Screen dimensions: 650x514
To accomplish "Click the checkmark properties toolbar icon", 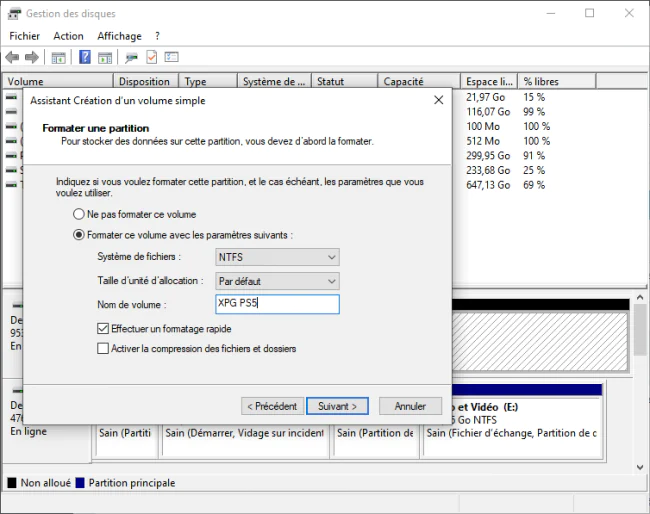I will (x=152, y=57).
